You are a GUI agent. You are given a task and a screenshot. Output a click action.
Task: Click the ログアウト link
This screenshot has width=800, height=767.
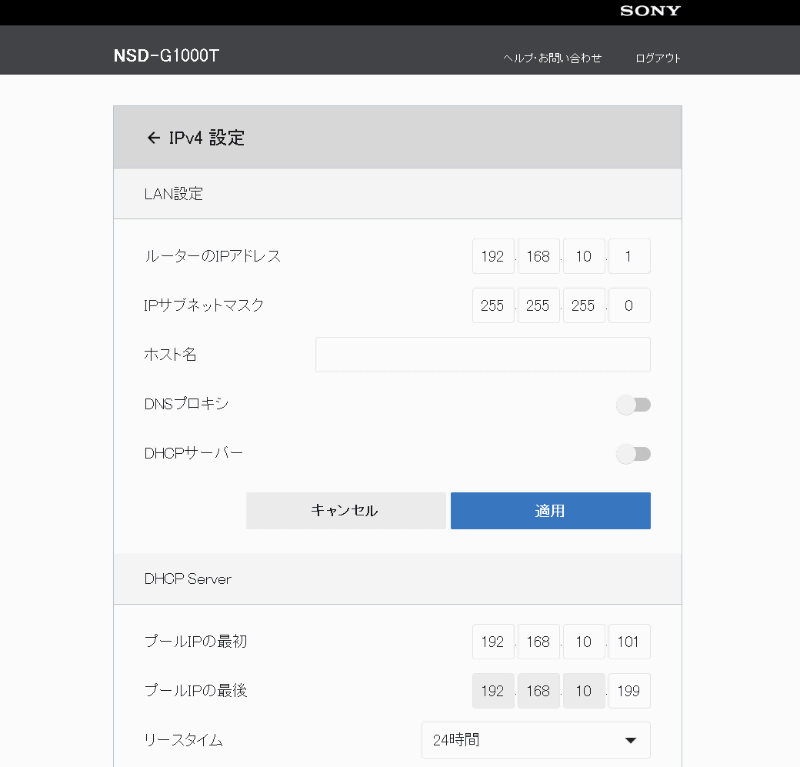(657, 57)
